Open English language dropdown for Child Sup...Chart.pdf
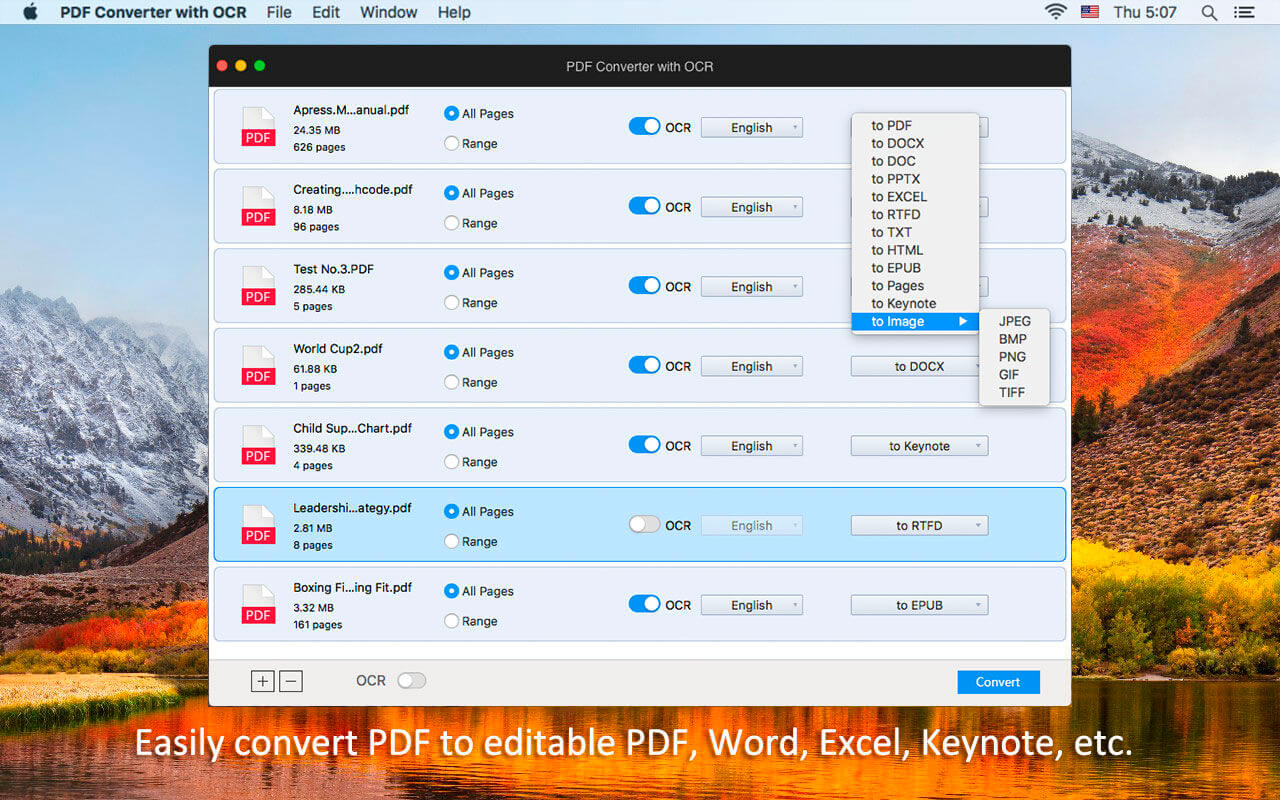The width and height of the screenshot is (1280, 800). (752, 446)
